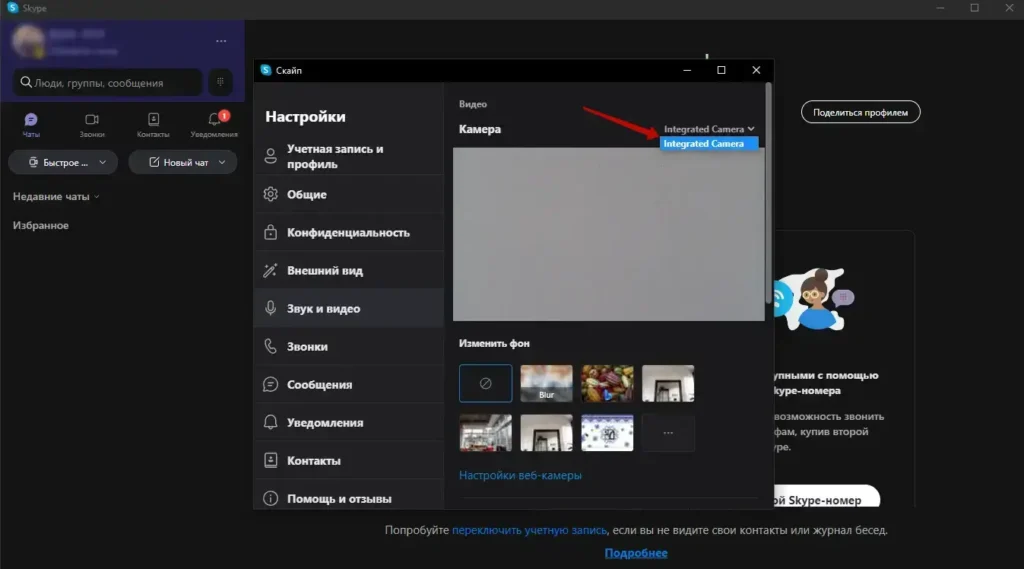Click the microphone icon beside Звук и видео

(x=270, y=308)
